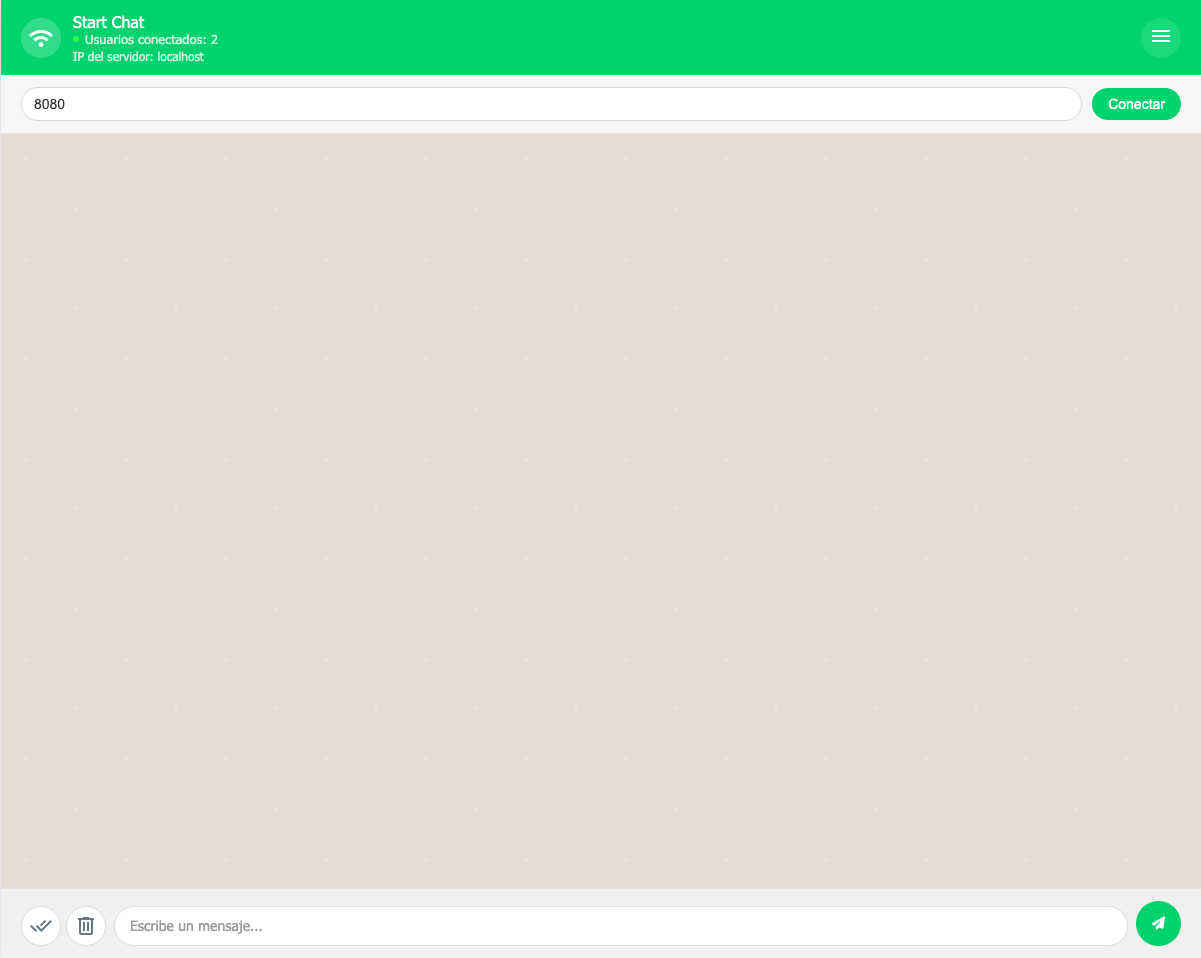Click the Escribe un mensaje field
Image resolution: width=1201 pixels, height=958 pixels.
point(620,925)
